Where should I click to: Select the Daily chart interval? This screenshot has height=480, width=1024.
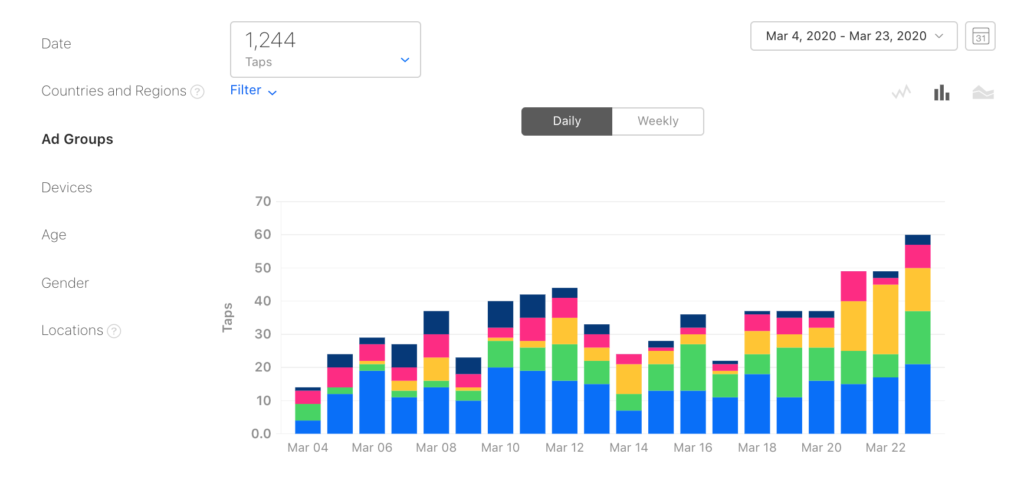tap(567, 121)
